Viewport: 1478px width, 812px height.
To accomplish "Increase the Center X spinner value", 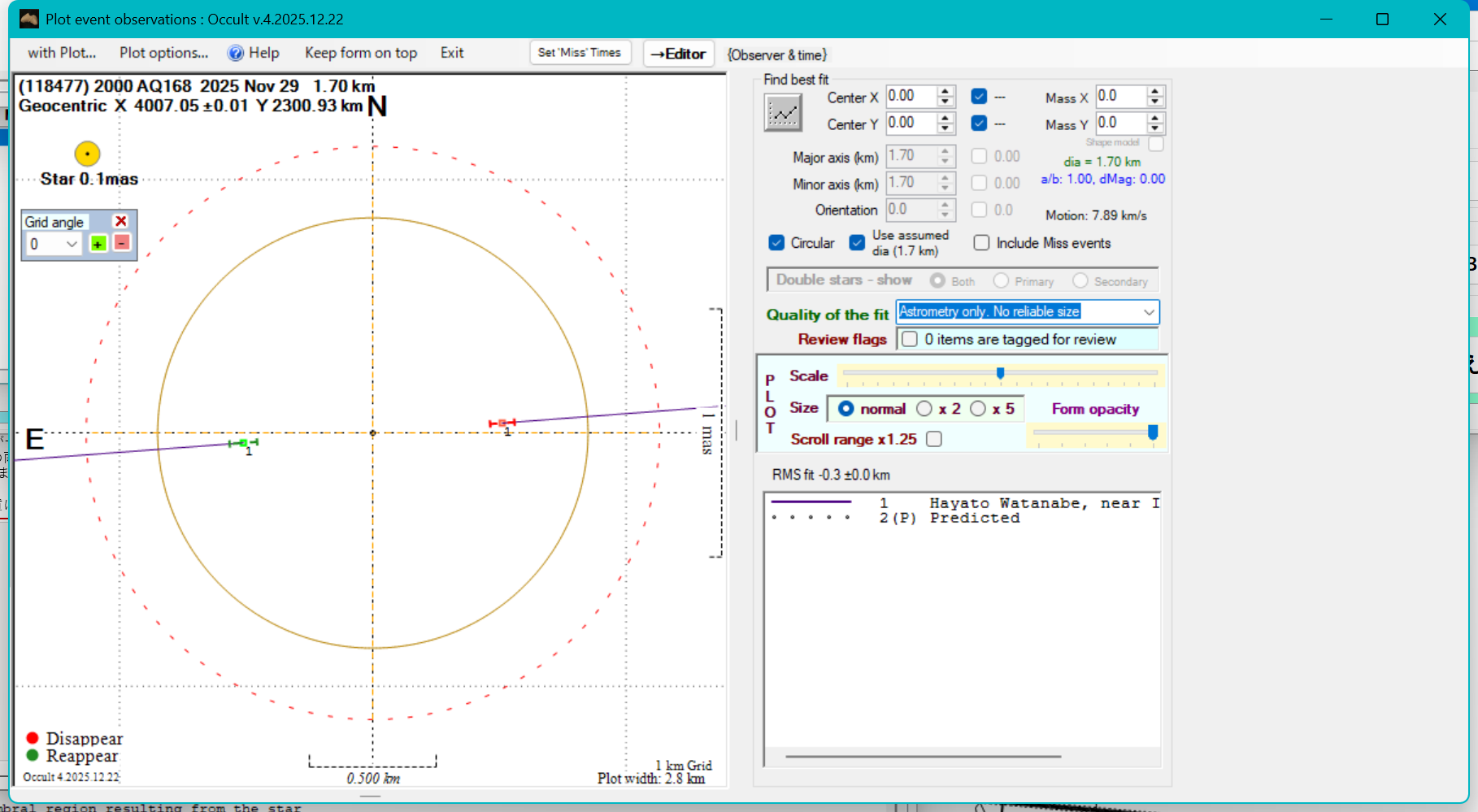I will (945, 91).
